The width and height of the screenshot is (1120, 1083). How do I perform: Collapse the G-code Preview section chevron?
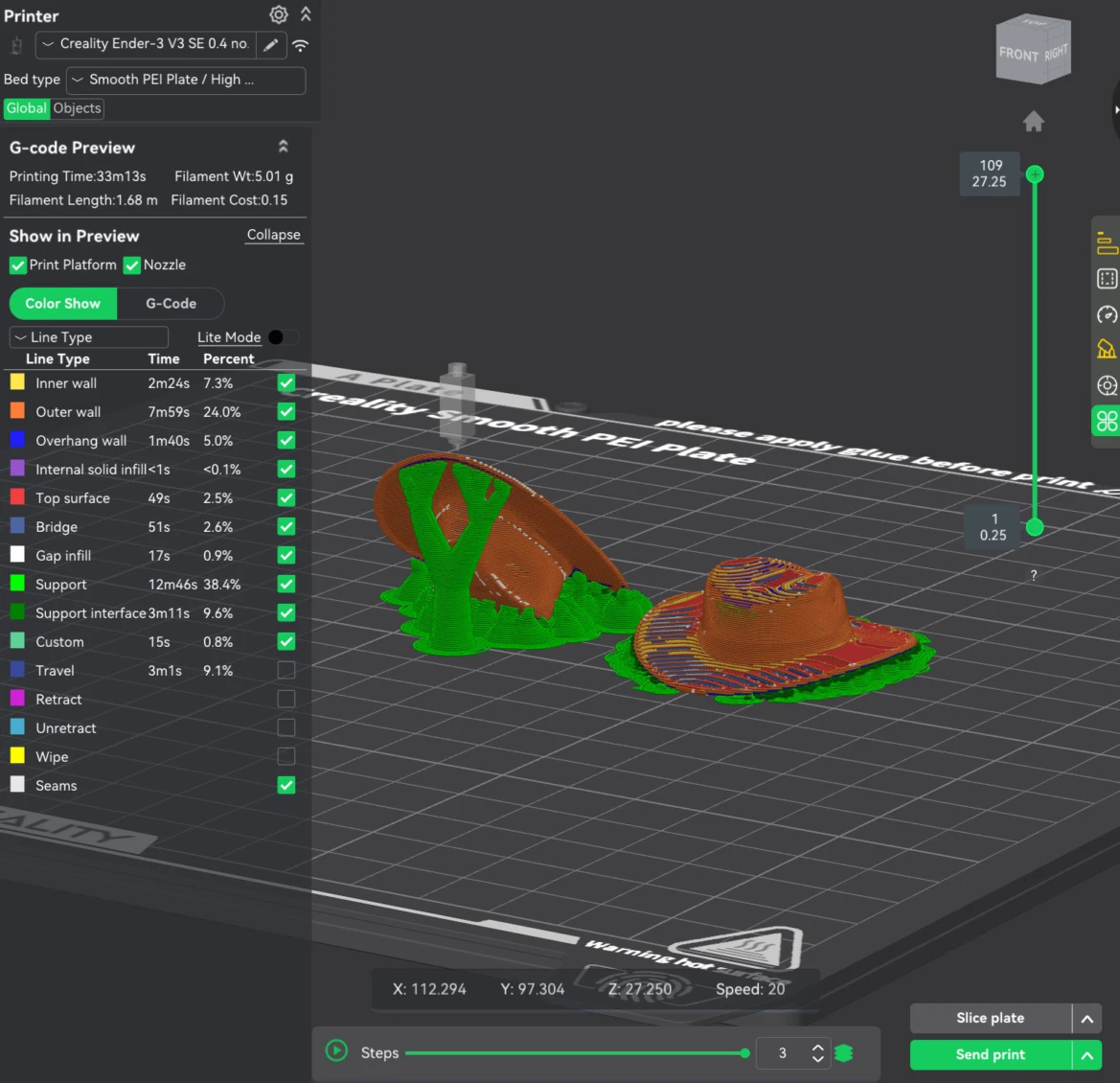[283, 147]
